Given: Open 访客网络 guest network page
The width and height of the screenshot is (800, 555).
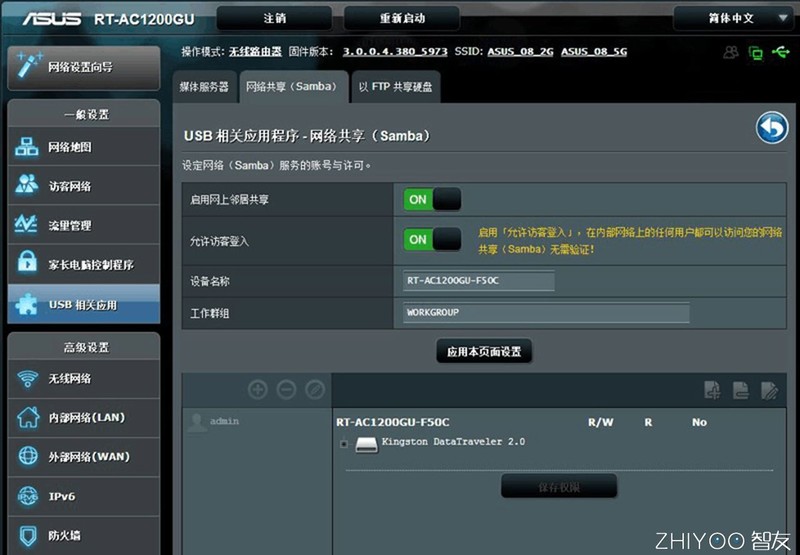Looking at the screenshot, I should pos(84,186).
